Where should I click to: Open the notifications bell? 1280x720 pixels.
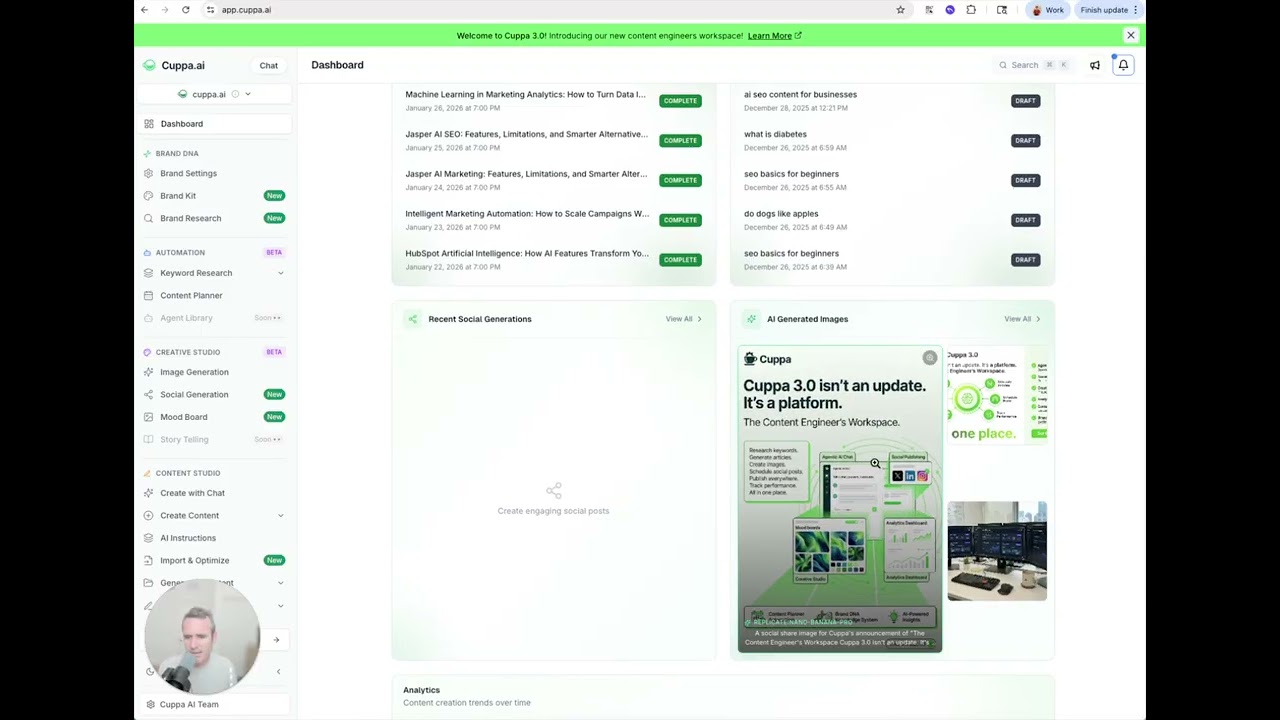click(1123, 65)
